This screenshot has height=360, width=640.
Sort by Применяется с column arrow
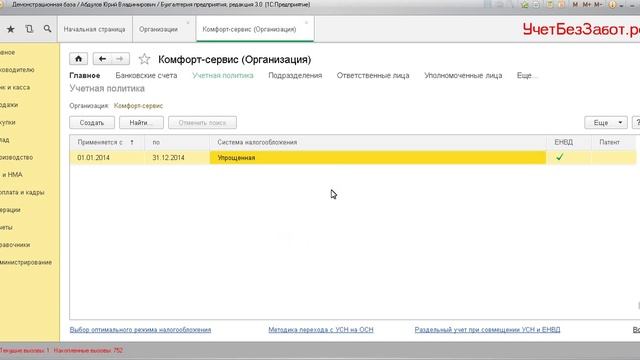132,142
